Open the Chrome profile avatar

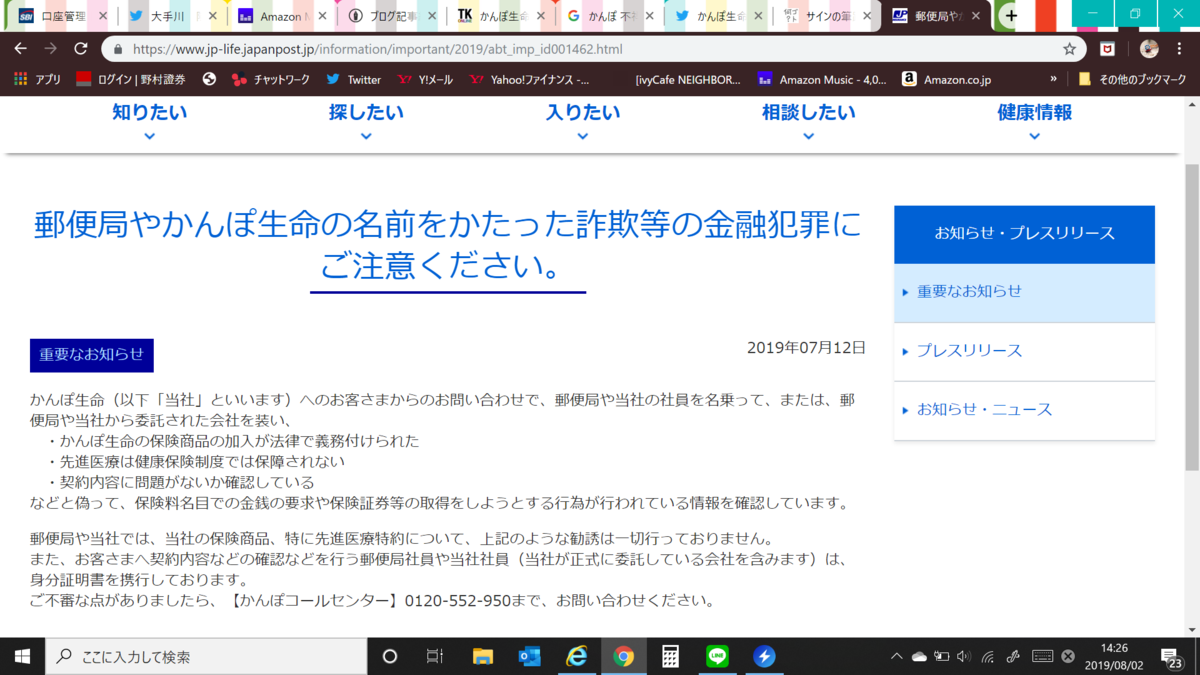(x=1149, y=48)
